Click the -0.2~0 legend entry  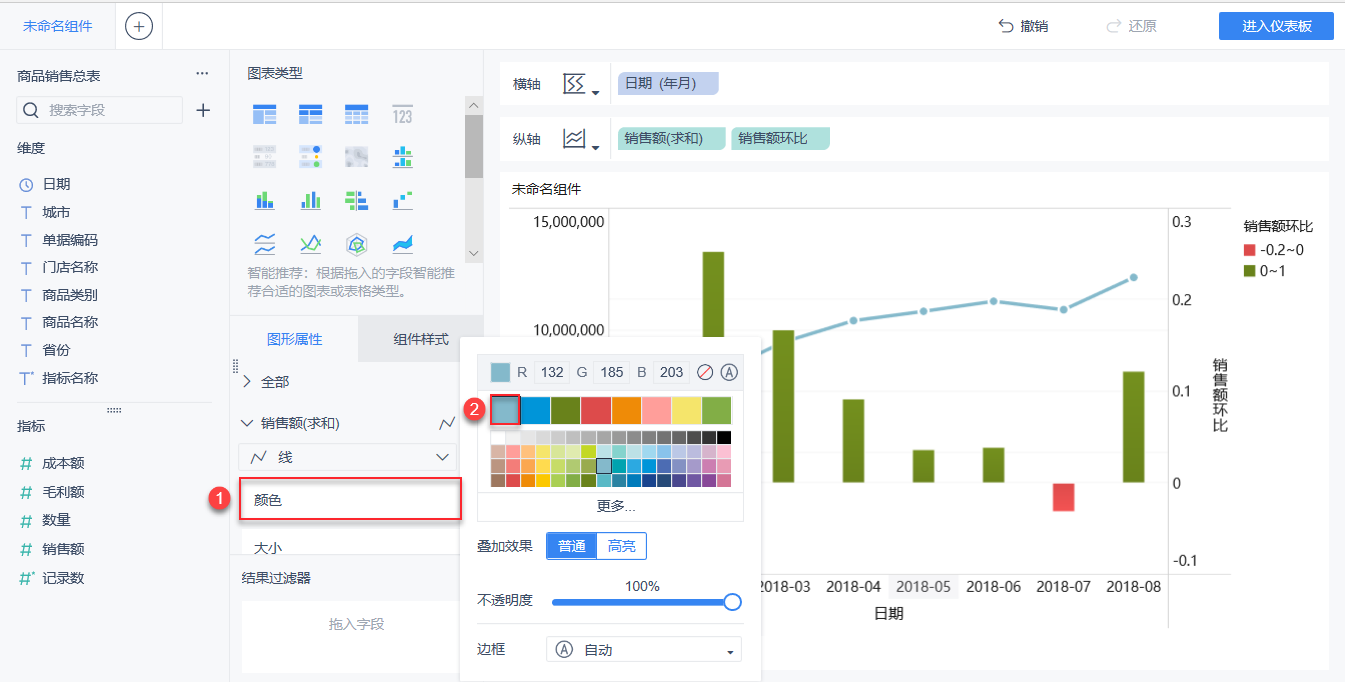[1274, 250]
